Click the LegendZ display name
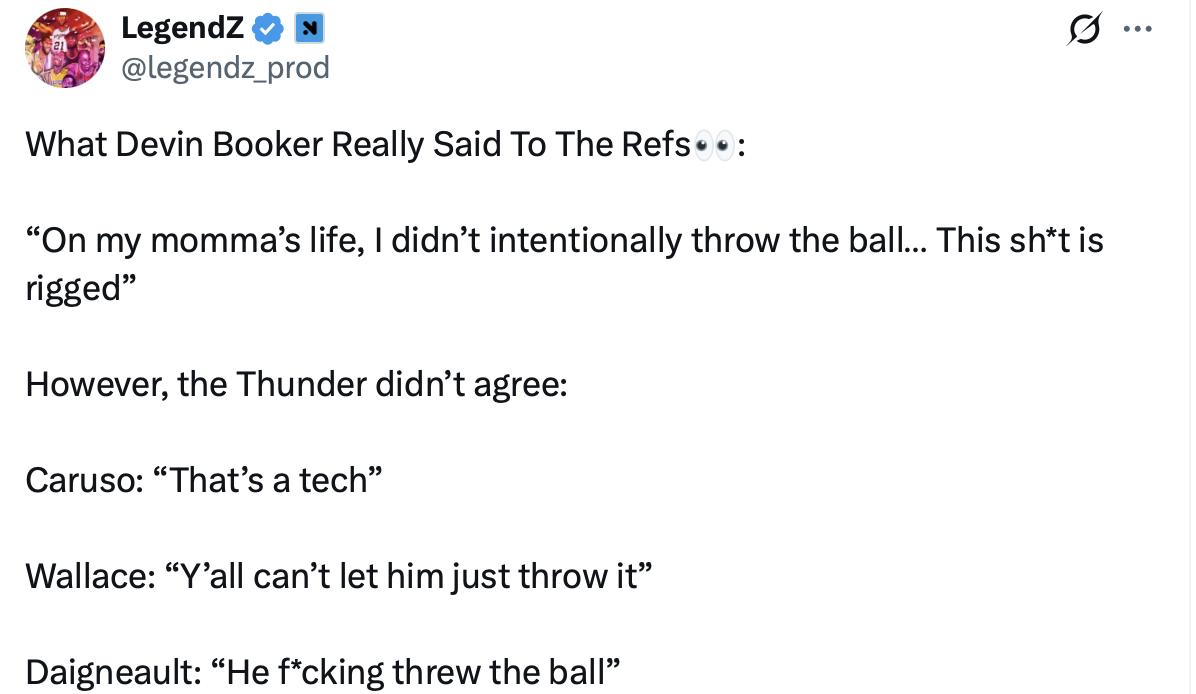The width and height of the screenshot is (1196, 694). 181,29
